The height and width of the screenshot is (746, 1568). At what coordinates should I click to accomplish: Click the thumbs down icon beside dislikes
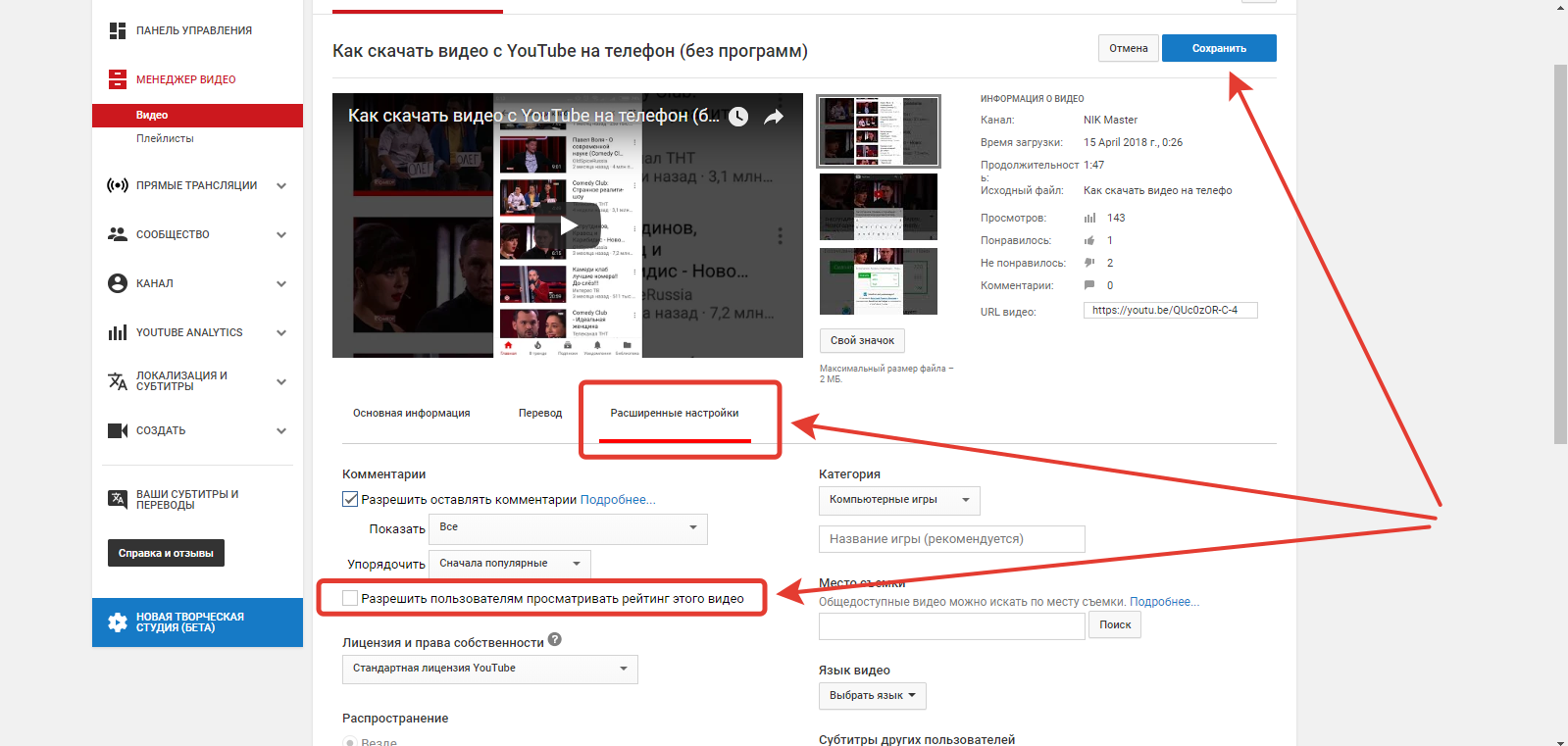tap(1089, 263)
